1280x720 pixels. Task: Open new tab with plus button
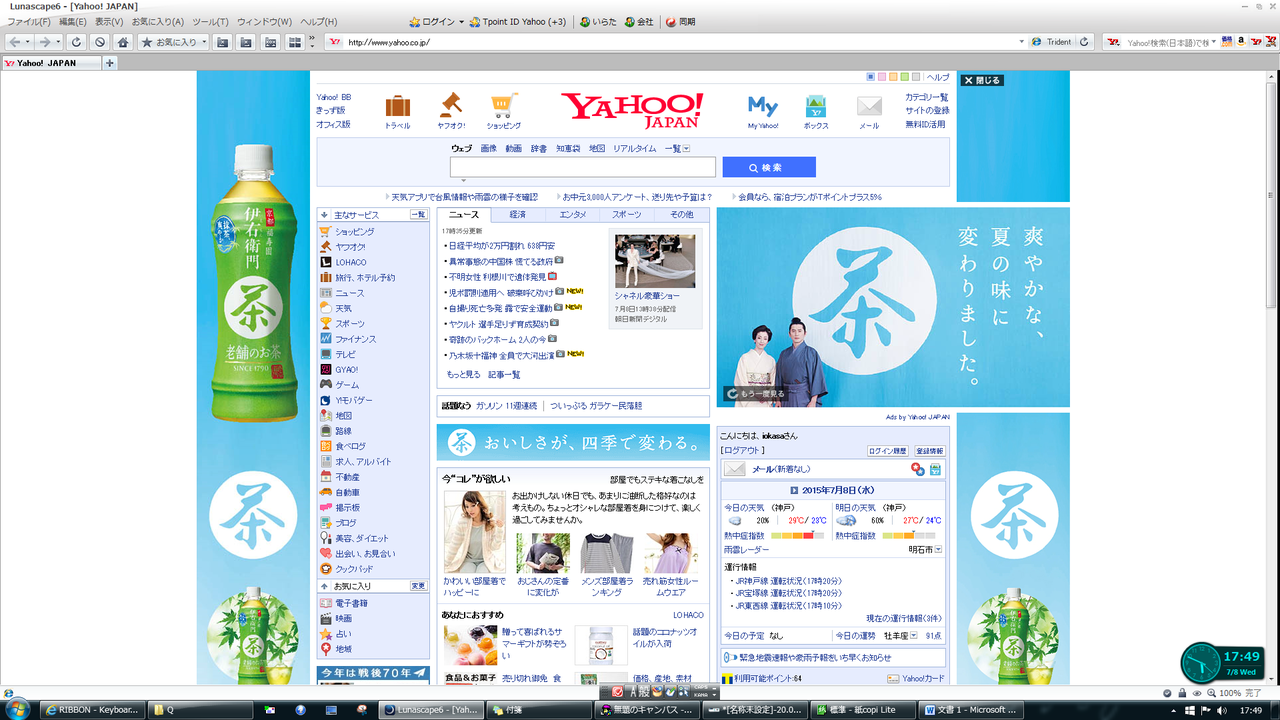coord(110,63)
